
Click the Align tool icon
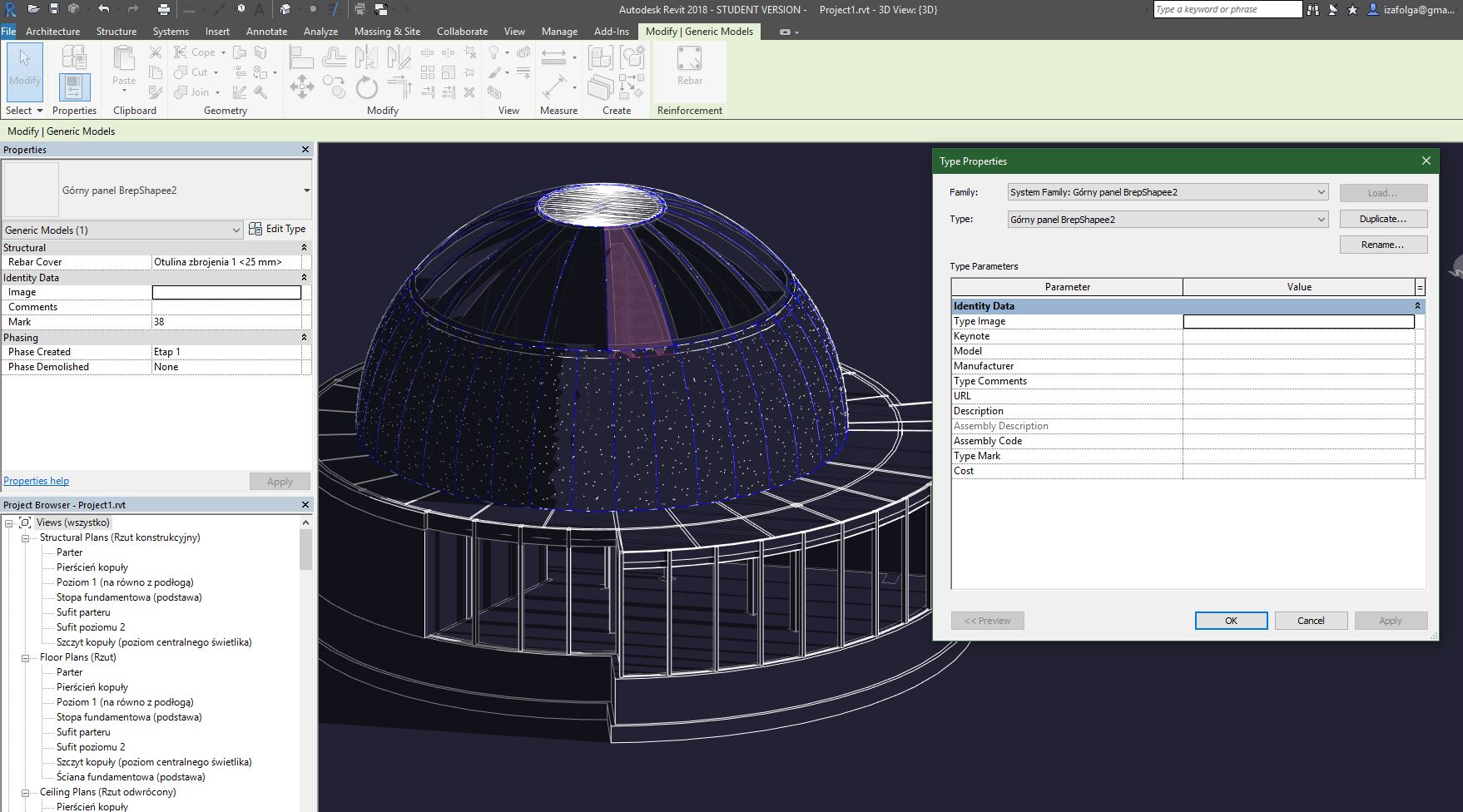coord(301,57)
